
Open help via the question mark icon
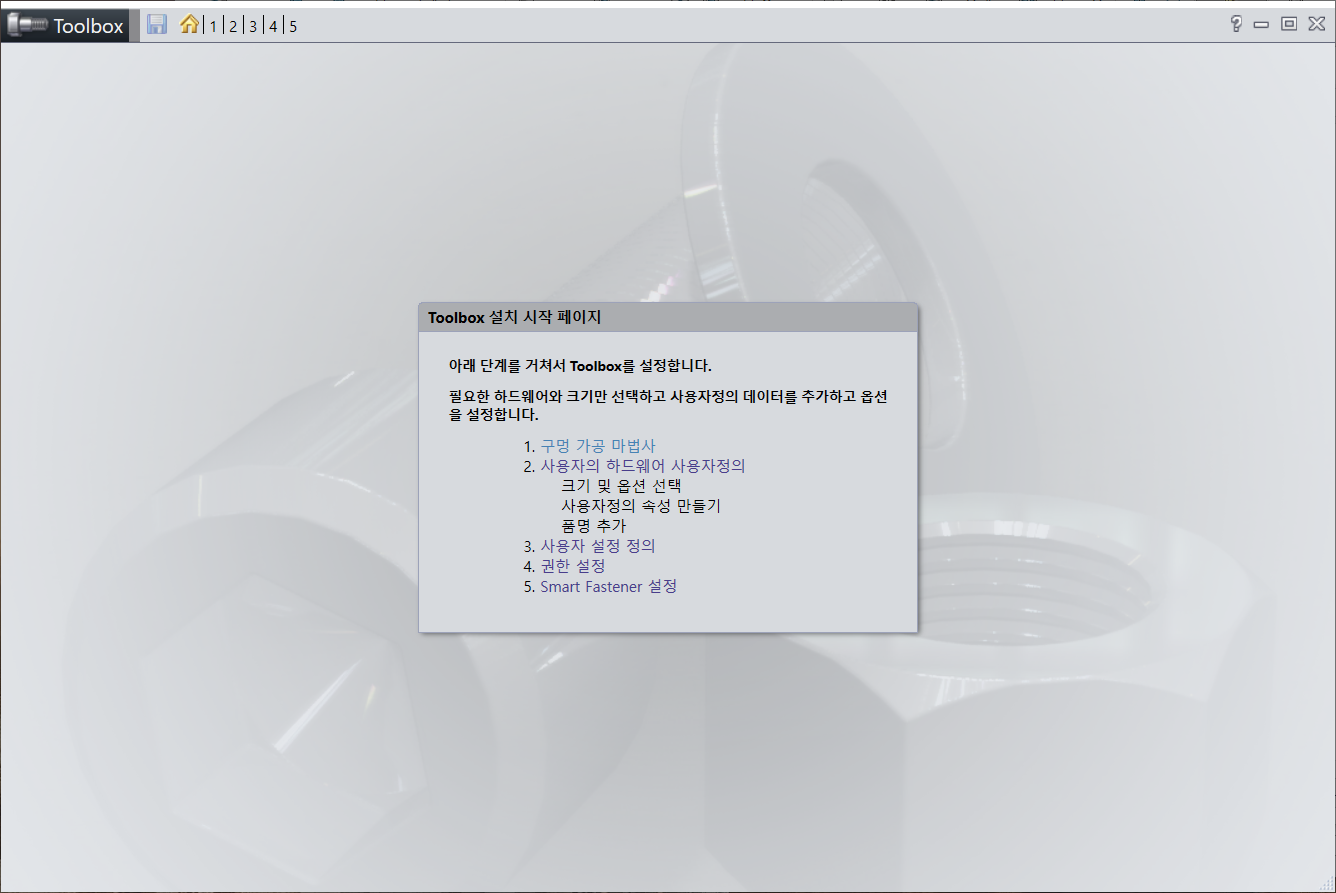(x=1234, y=23)
